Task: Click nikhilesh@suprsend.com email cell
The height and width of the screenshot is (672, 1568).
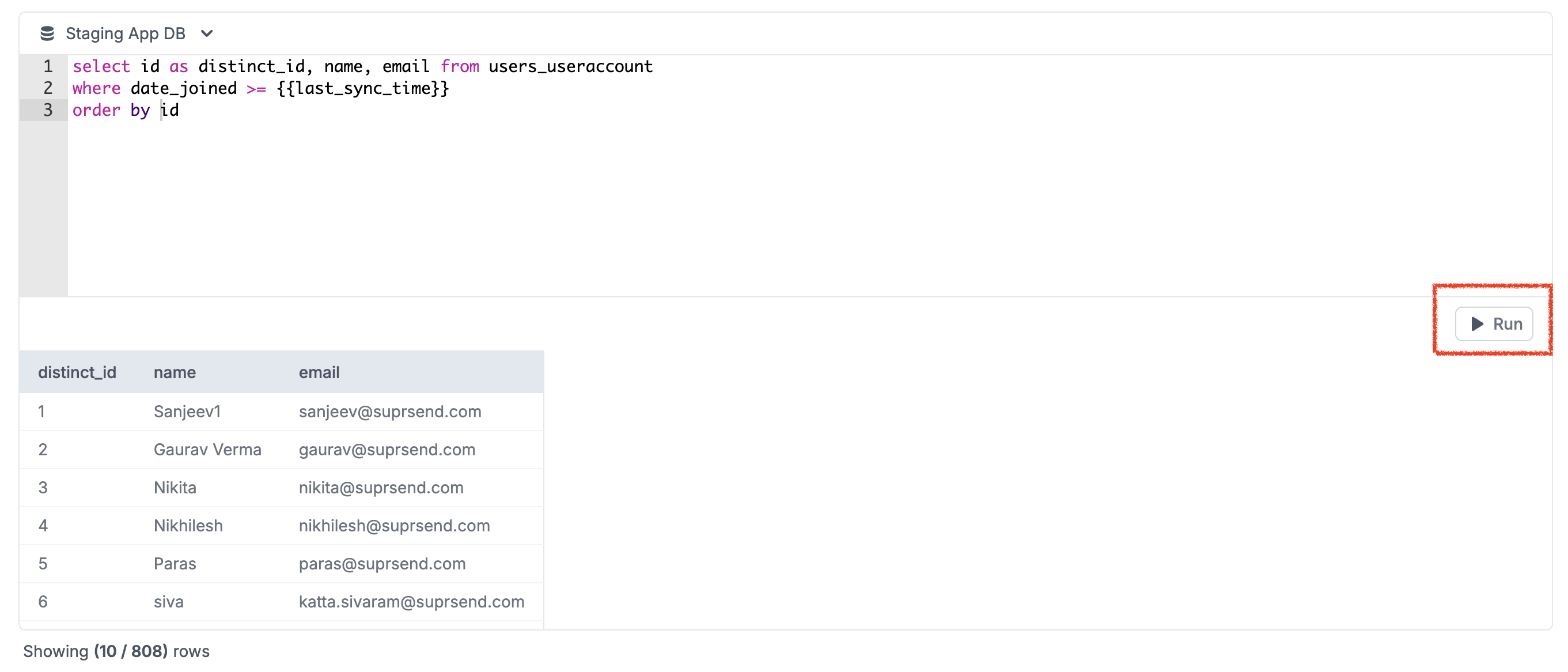Action: (x=395, y=526)
